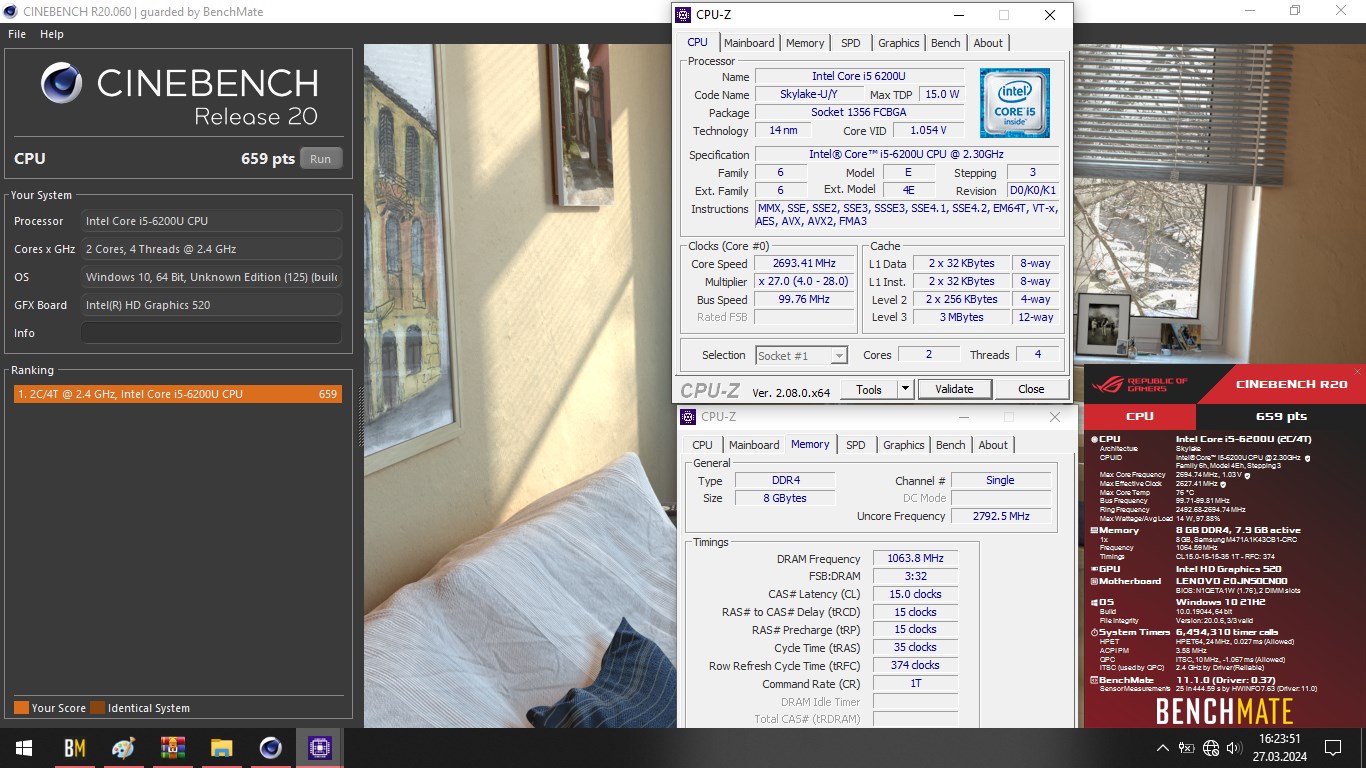Click the Close button in CPU-Z
Viewport: 1366px width, 768px height.
coord(1031,389)
